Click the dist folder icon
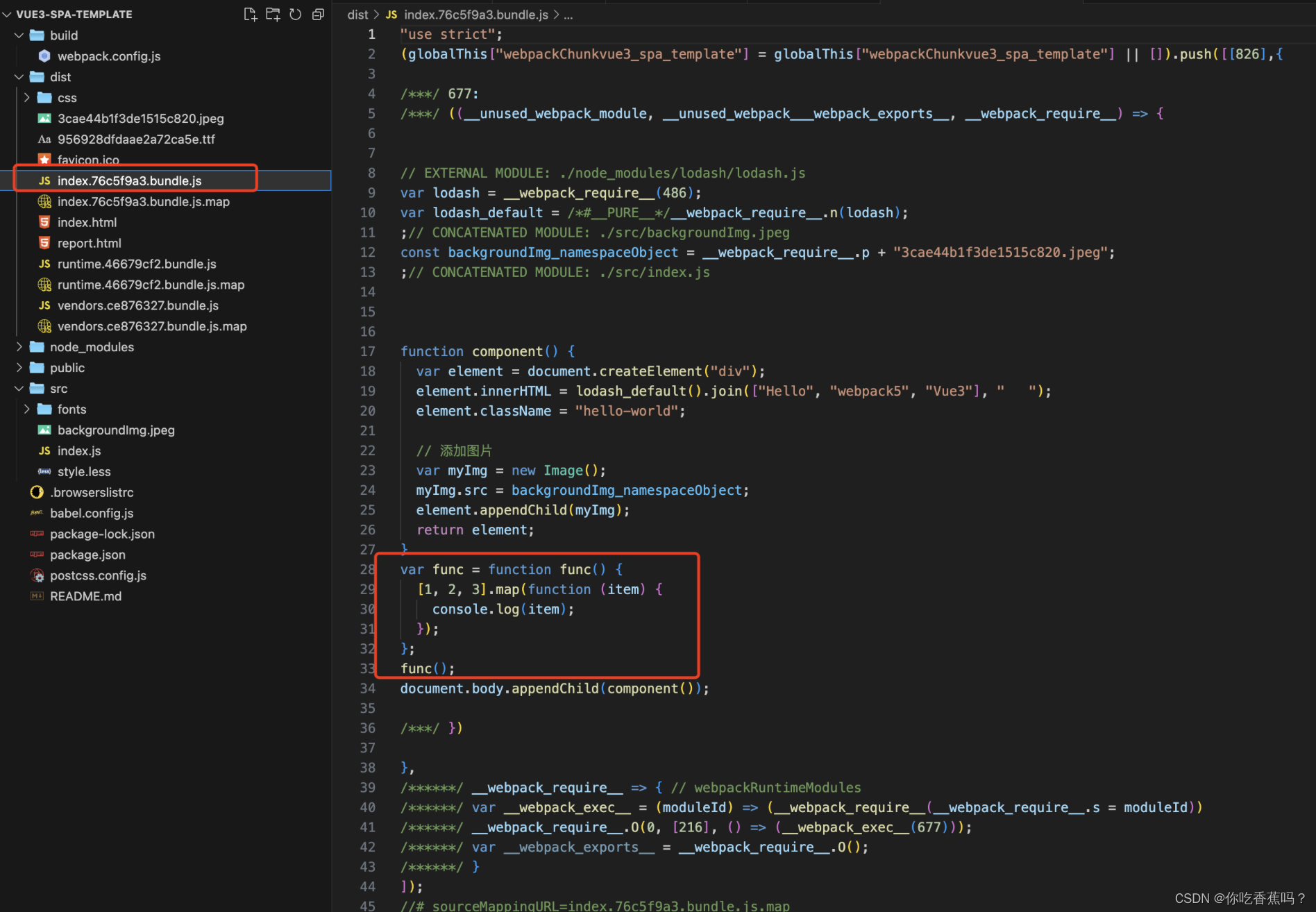This screenshot has width=1316, height=912. [37, 77]
